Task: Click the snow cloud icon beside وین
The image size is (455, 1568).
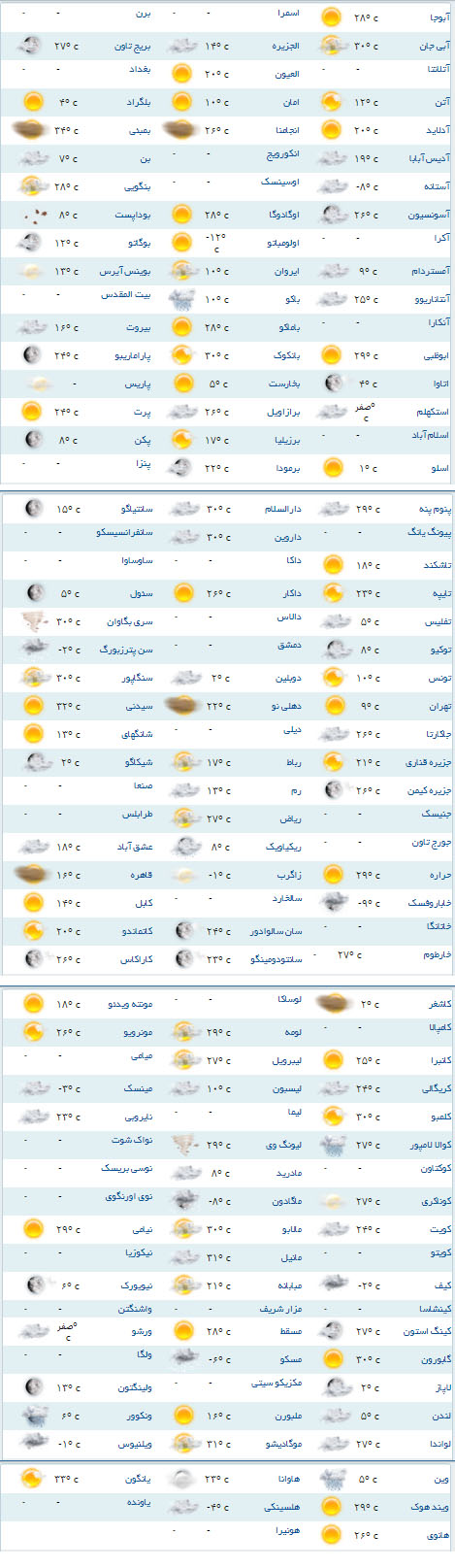Action: 332,1480
